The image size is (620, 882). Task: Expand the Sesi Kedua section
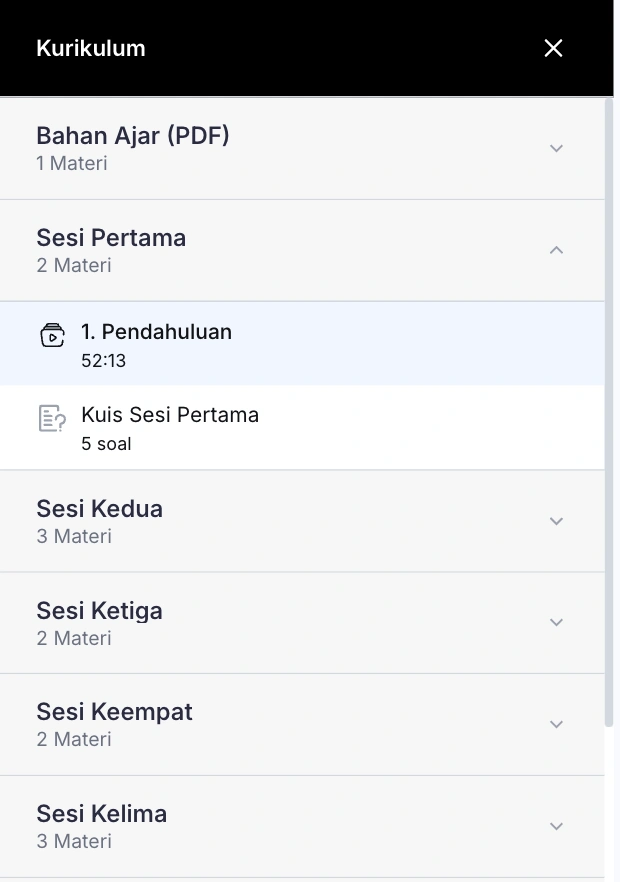tap(556, 521)
